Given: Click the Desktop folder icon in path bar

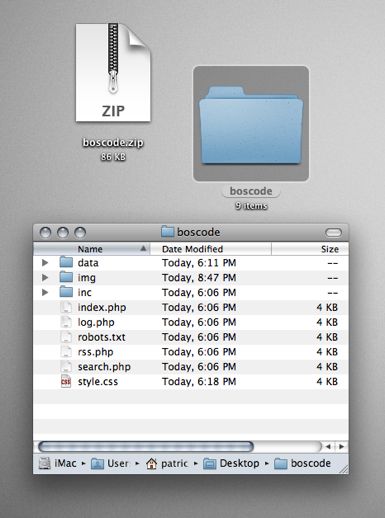Looking at the screenshot, I should (x=210, y=464).
